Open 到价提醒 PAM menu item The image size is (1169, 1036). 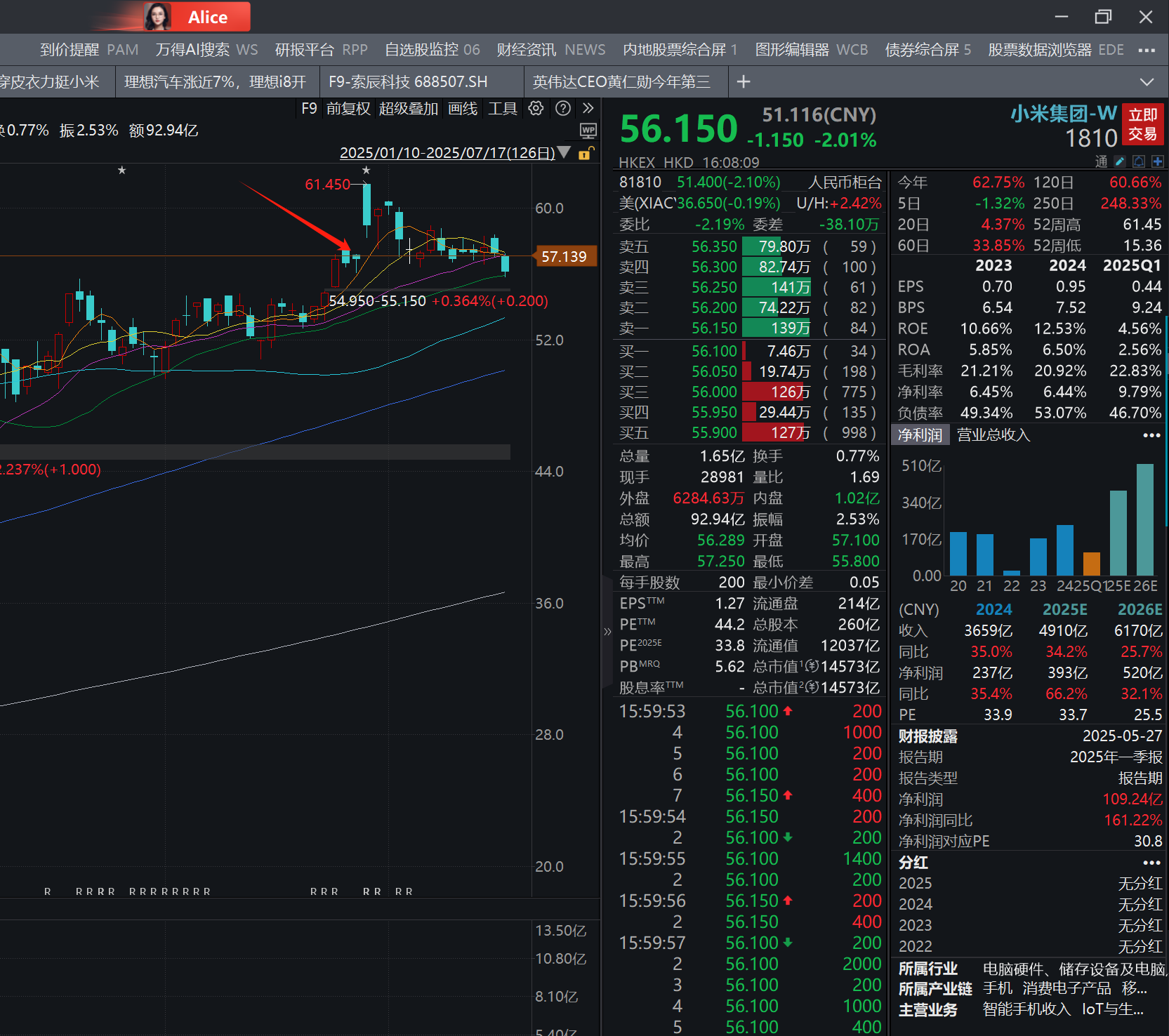coord(89,50)
